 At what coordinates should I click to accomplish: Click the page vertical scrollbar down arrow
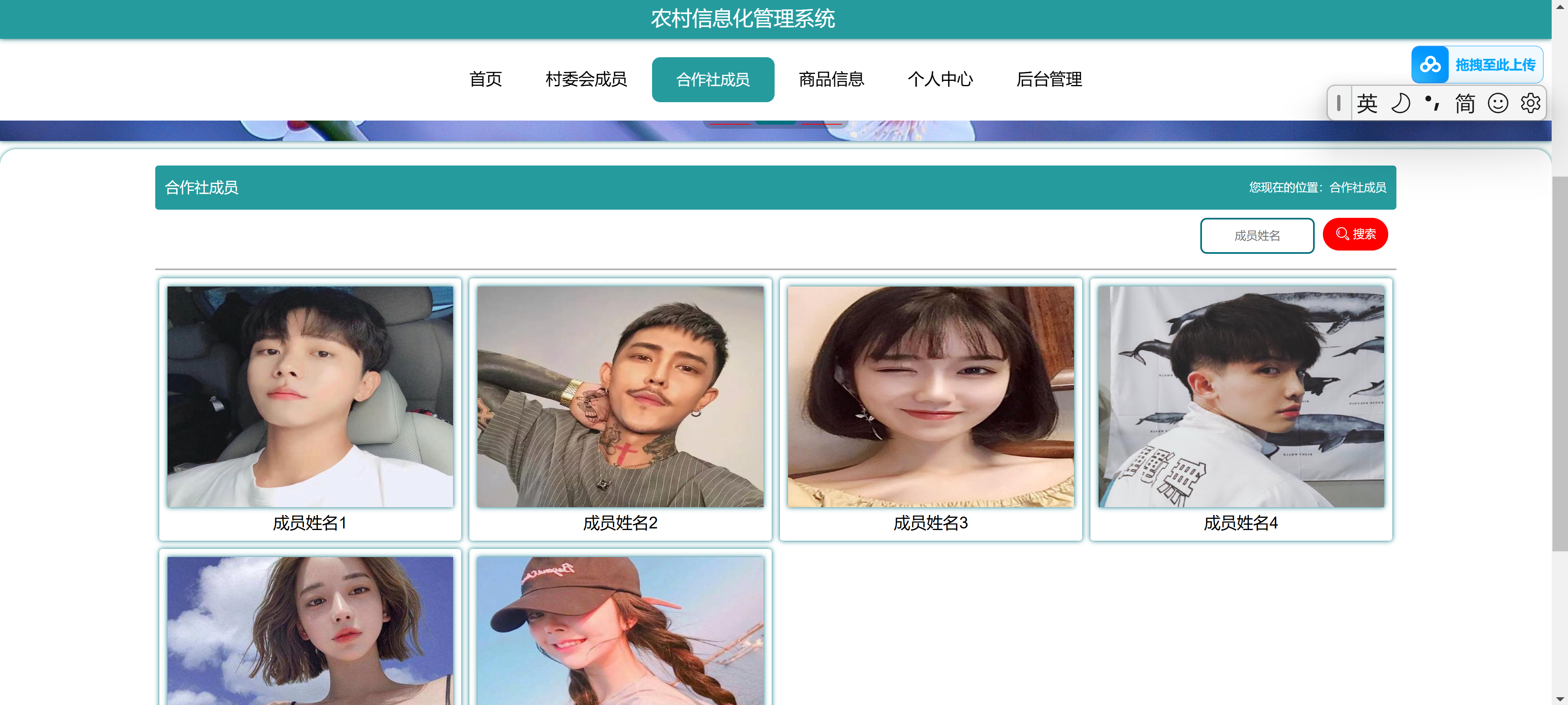(x=1559, y=699)
